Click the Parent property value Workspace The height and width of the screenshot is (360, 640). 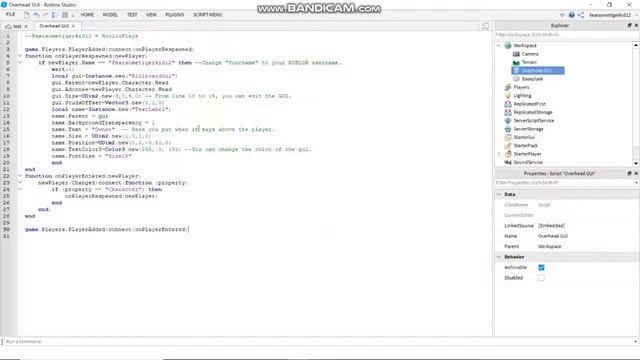pyautogui.click(x=549, y=247)
